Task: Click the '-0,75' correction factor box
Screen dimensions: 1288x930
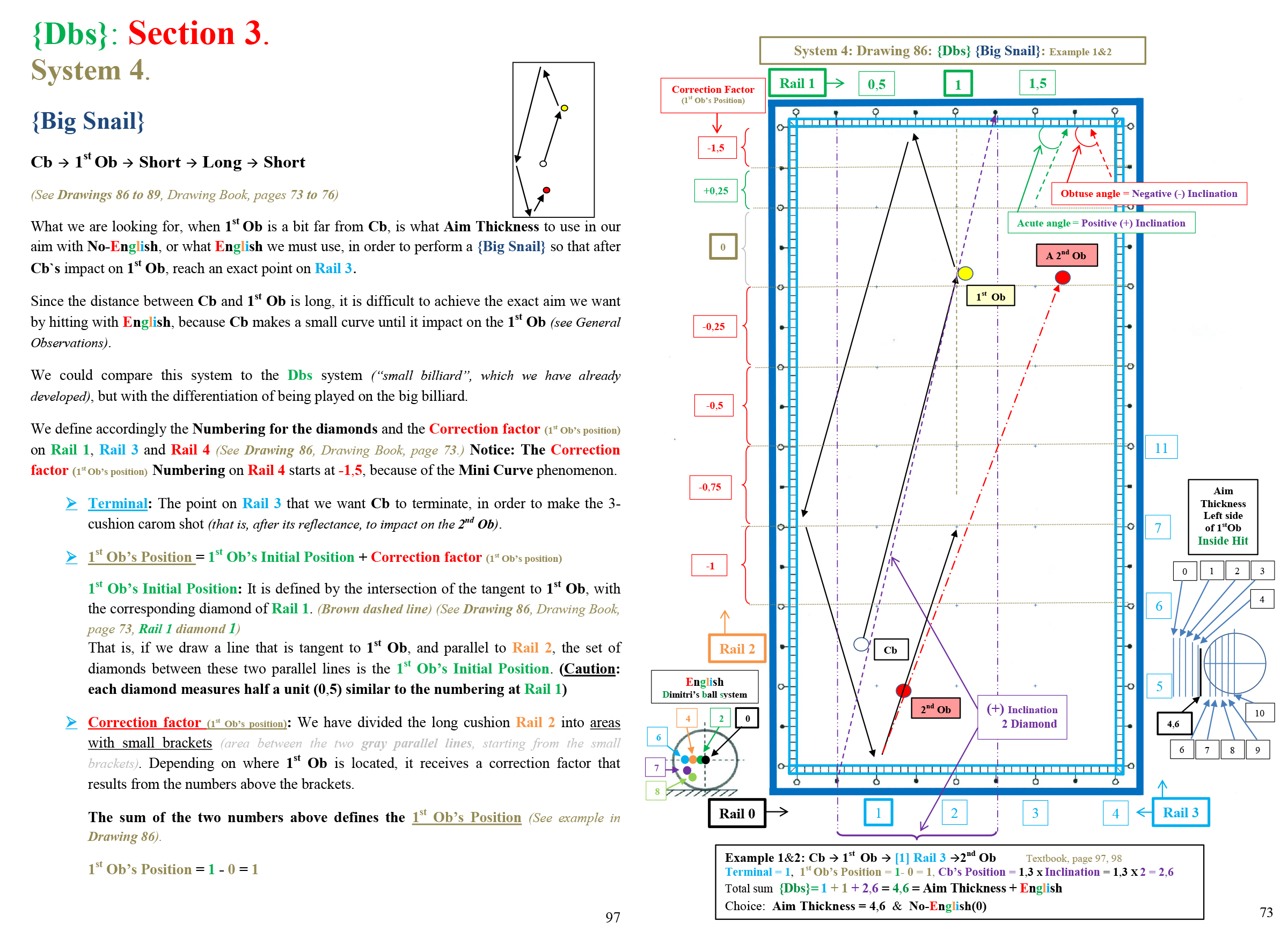Action: pos(711,487)
